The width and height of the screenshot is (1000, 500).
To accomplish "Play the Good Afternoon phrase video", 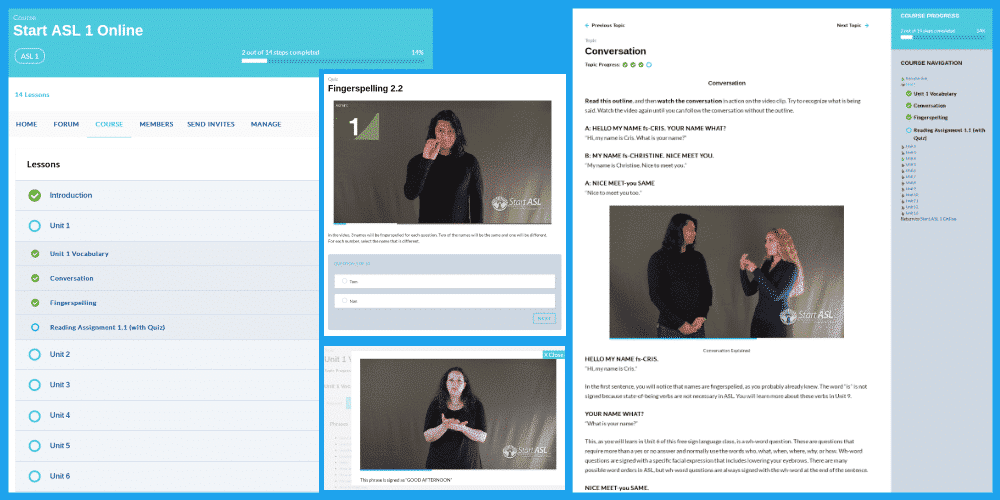I will (458, 414).
